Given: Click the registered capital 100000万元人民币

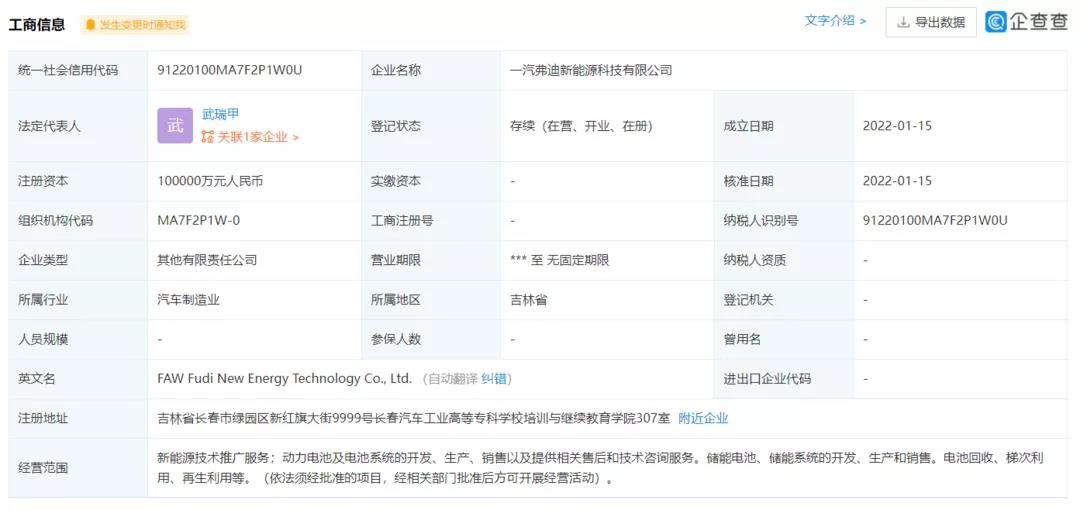Looking at the screenshot, I should click(x=210, y=181).
